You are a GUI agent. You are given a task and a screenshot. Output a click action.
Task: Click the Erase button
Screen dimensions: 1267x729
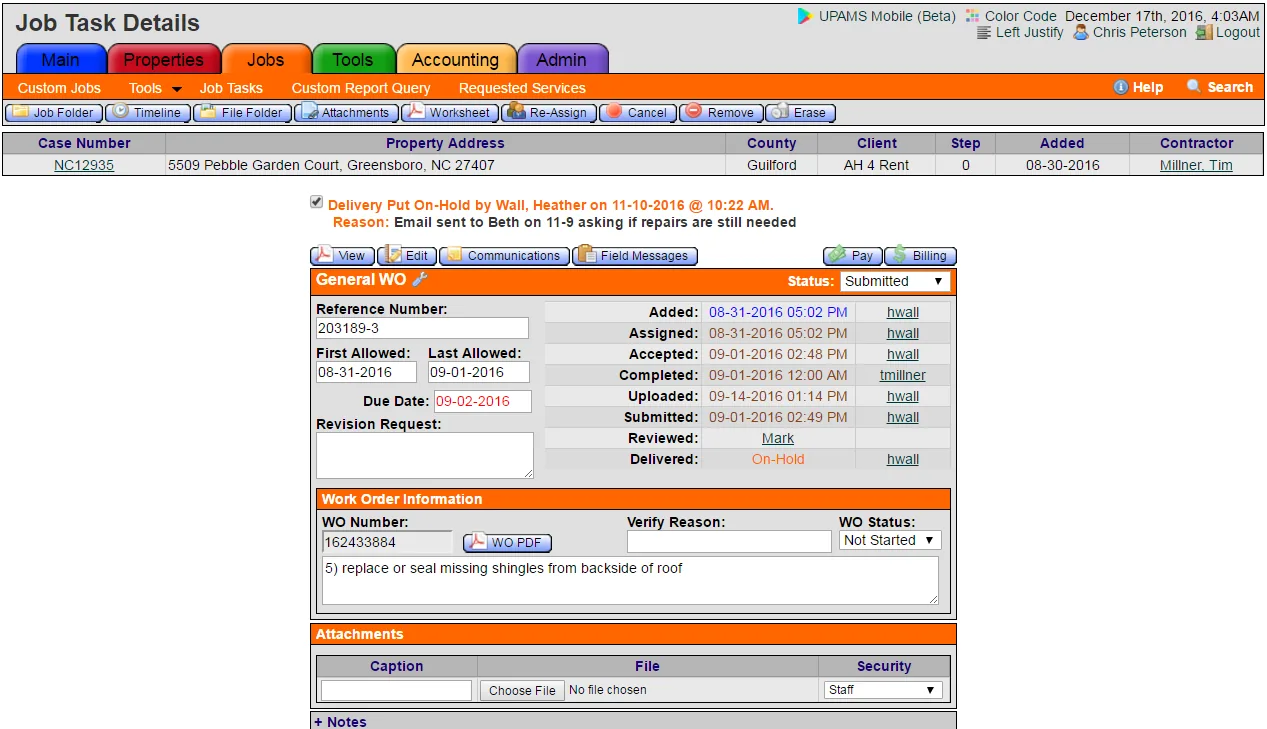tap(800, 113)
